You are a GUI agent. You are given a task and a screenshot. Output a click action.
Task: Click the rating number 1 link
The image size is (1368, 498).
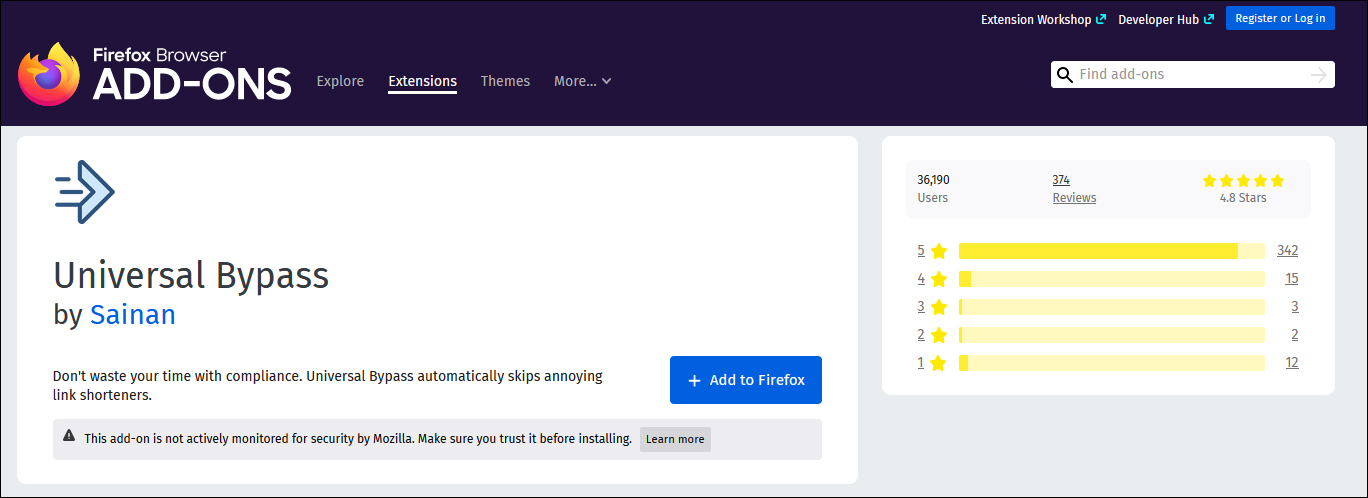[x=921, y=363]
